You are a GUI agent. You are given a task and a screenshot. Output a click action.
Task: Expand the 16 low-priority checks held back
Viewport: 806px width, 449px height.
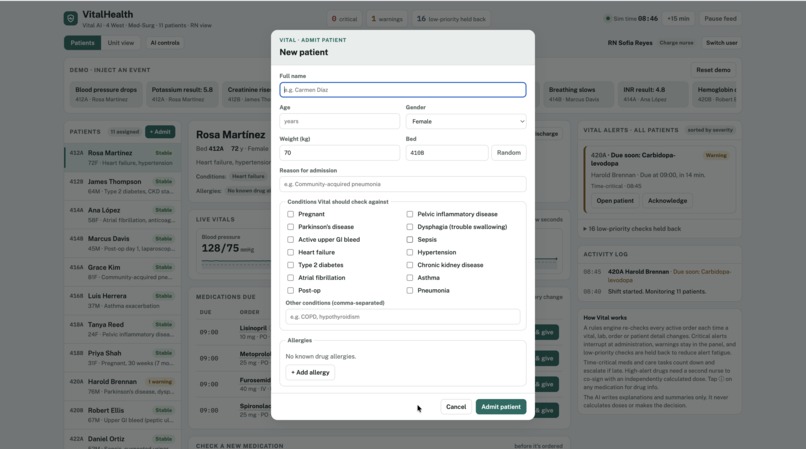tap(632, 229)
